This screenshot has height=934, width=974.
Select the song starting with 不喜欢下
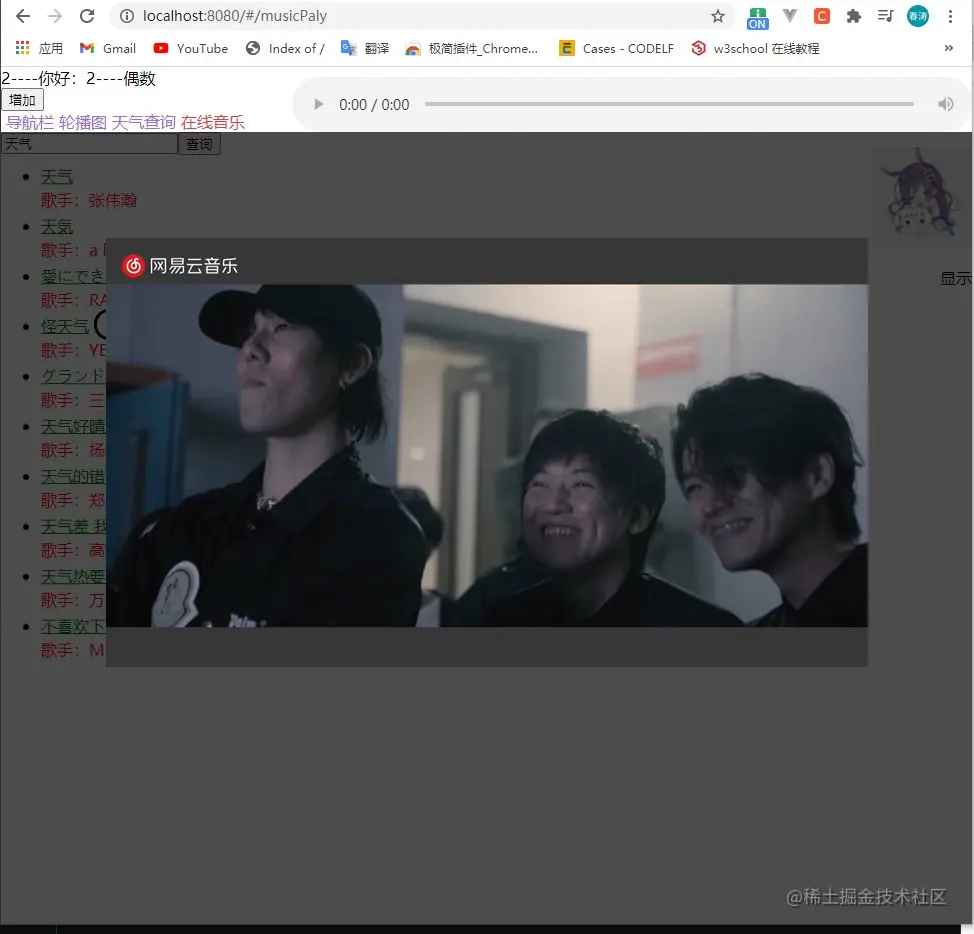coord(73,627)
